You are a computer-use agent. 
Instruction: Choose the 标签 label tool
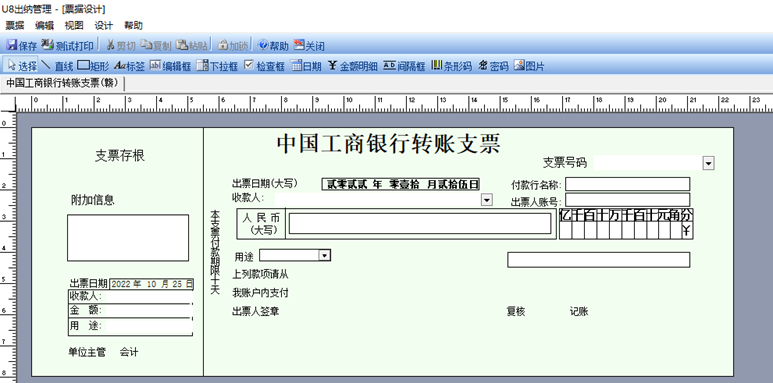point(129,66)
